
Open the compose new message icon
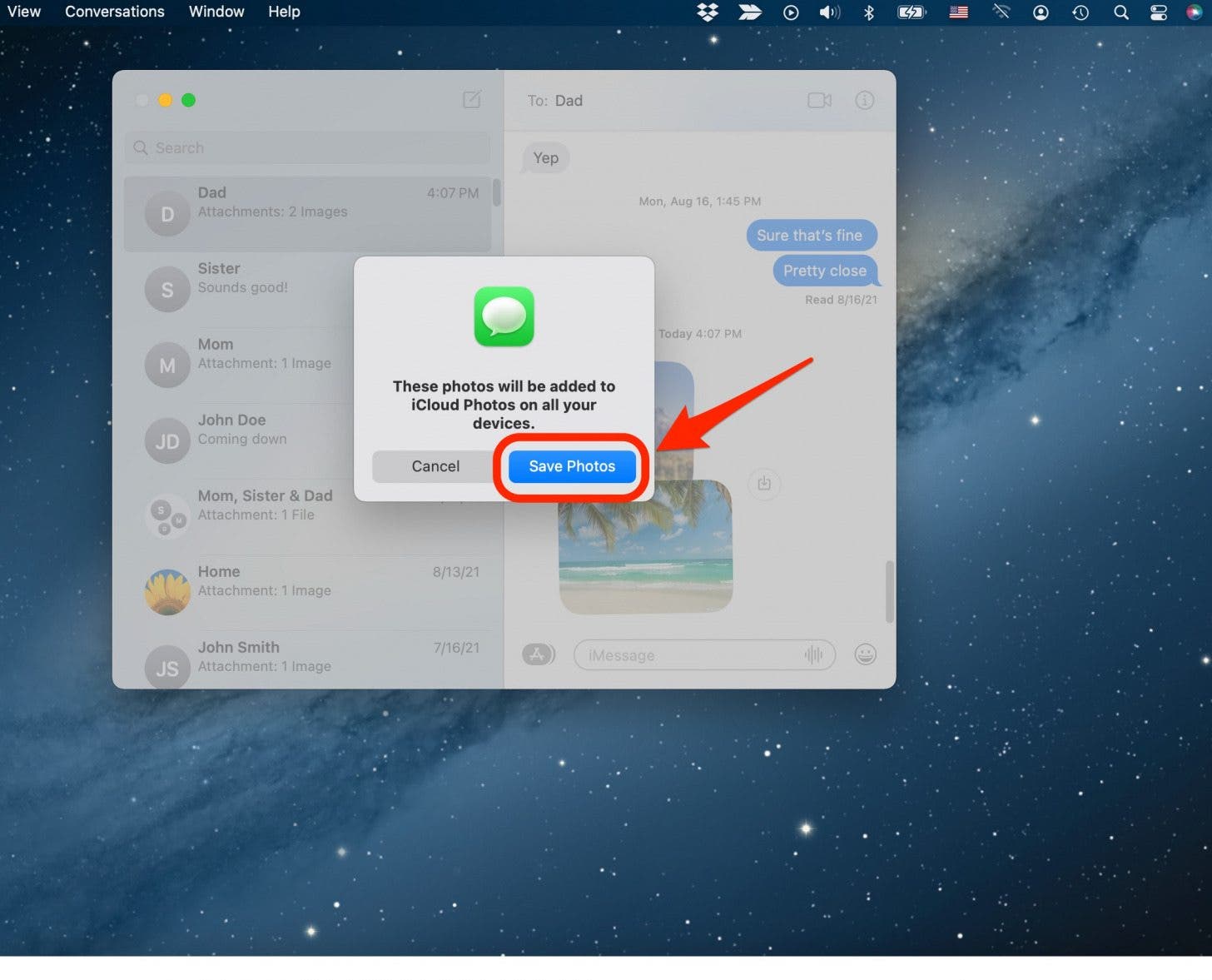471,99
